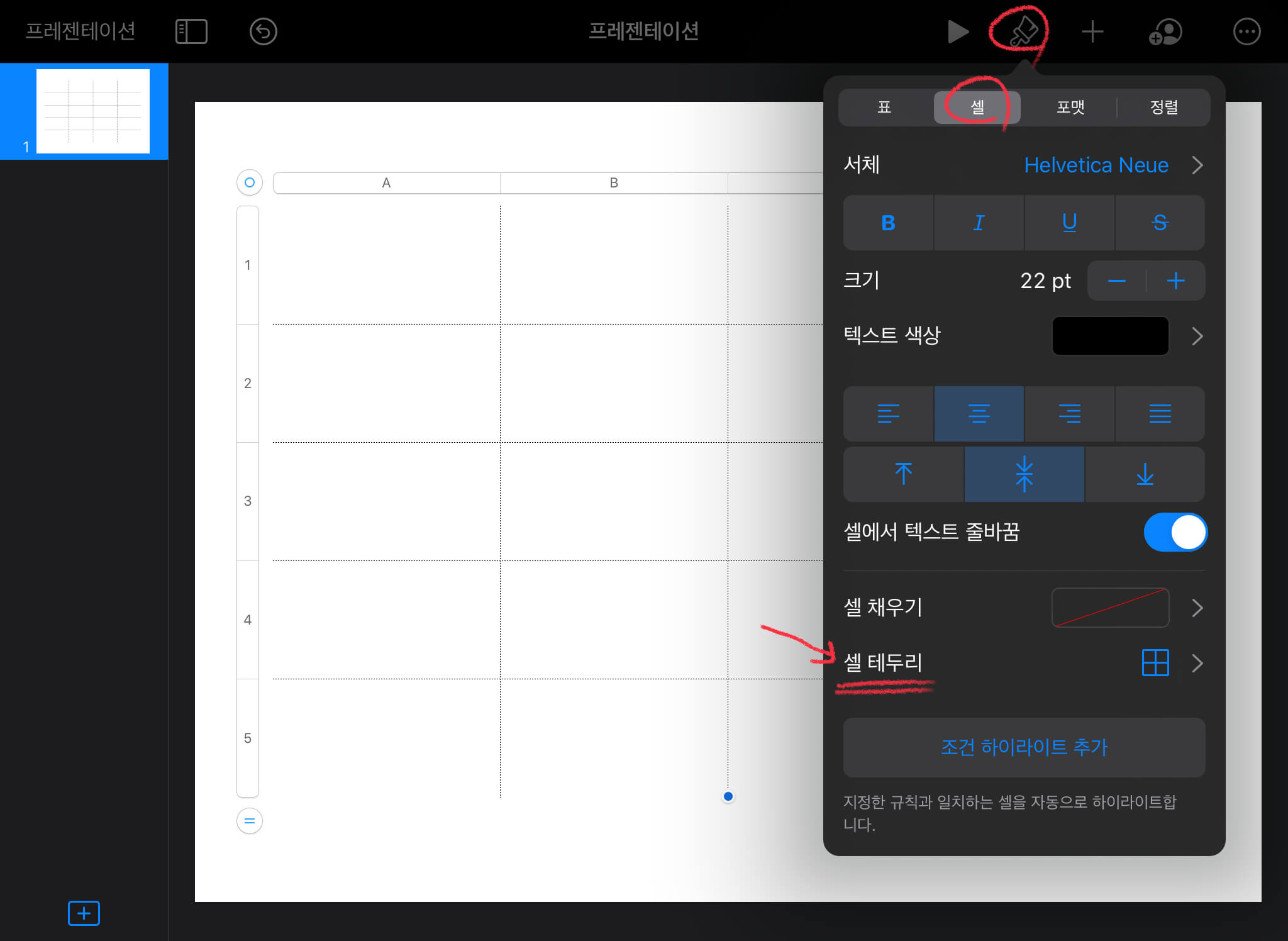
Task: Toggle the slide navigator sidebar icon
Action: pos(191,31)
